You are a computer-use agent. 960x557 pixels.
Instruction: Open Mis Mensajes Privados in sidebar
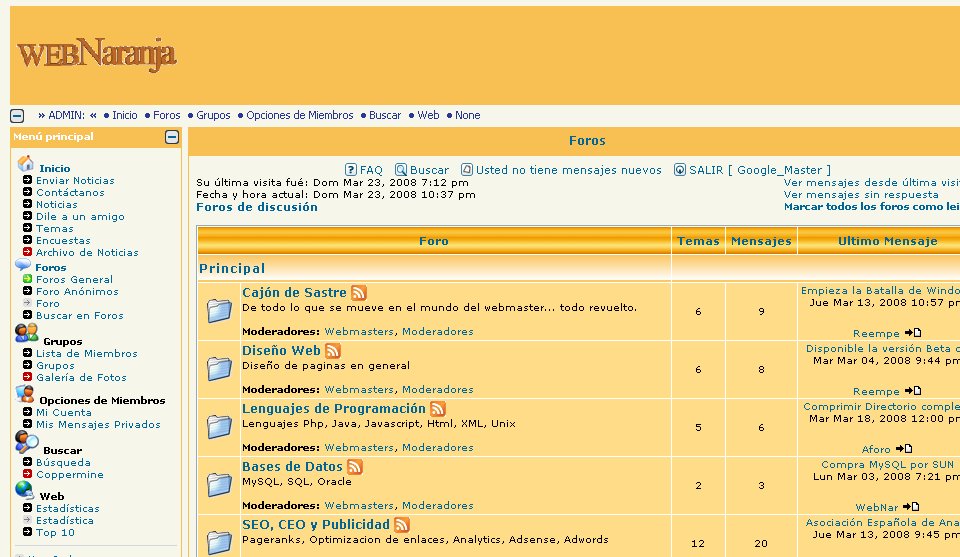click(98, 424)
